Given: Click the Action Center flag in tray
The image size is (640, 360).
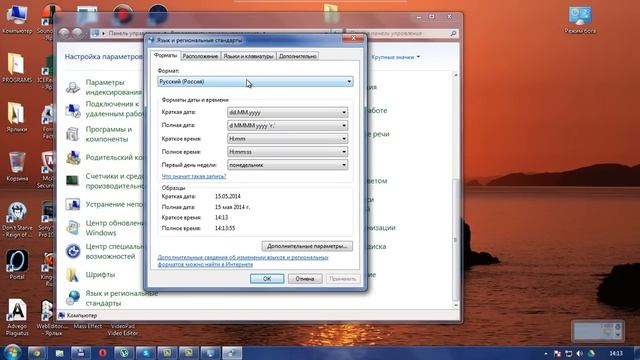Looking at the screenshot, I should (x=557, y=353).
